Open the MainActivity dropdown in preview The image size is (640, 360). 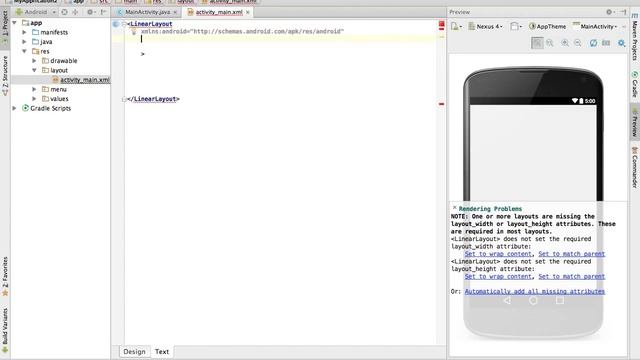click(x=595, y=26)
